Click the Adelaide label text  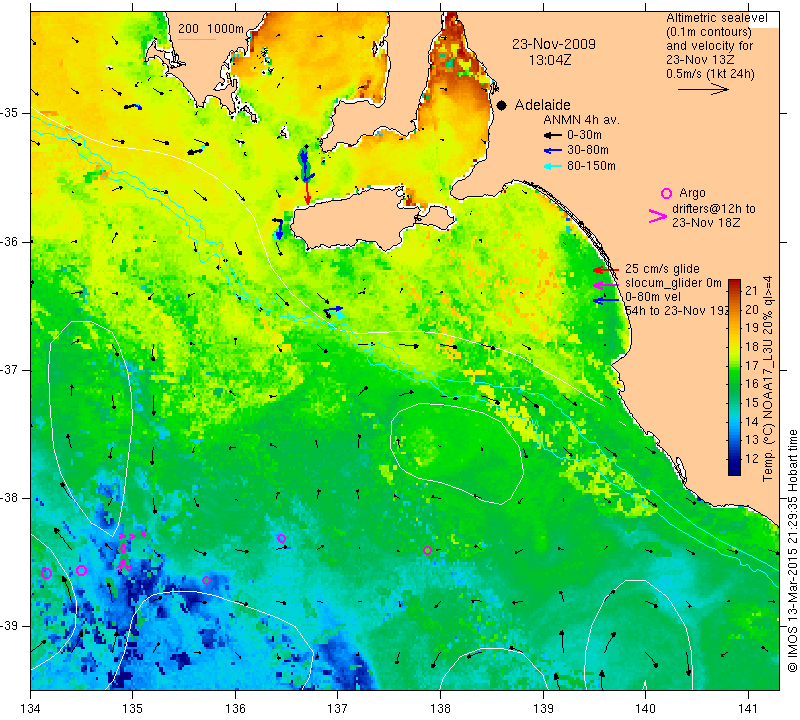pyautogui.click(x=542, y=105)
